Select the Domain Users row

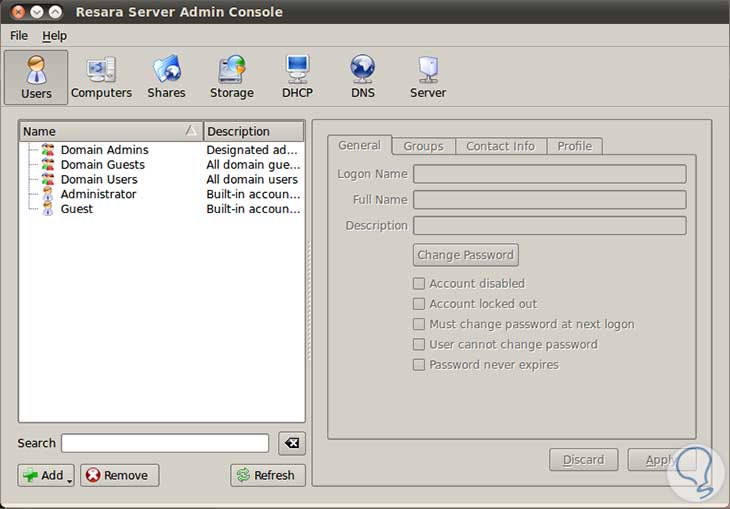[162, 179]
